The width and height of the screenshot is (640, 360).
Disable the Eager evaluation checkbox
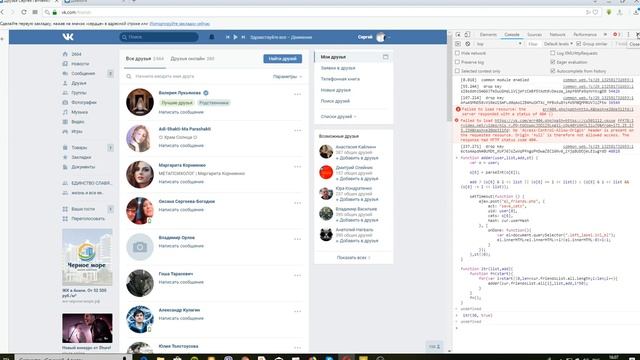(x=553, y=62)
